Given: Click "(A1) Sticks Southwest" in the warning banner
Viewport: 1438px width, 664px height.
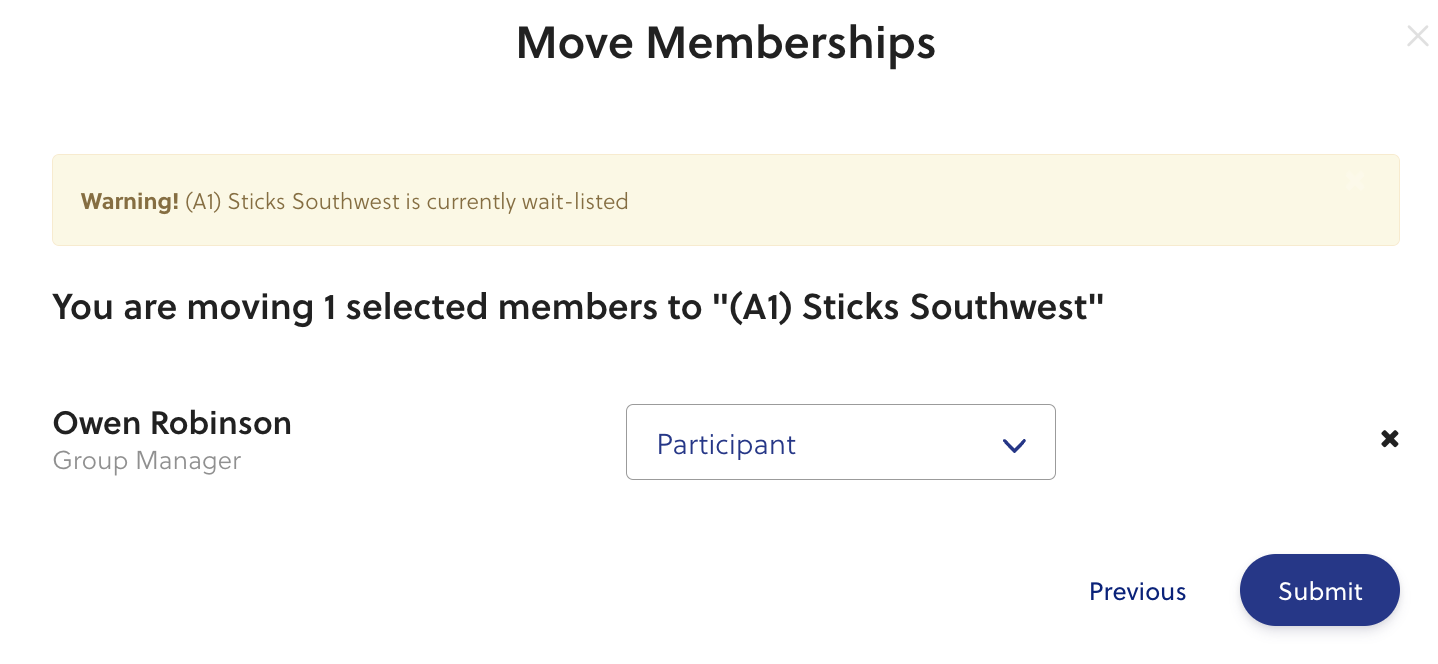Looking at the screenshot, I should (292, 201).
